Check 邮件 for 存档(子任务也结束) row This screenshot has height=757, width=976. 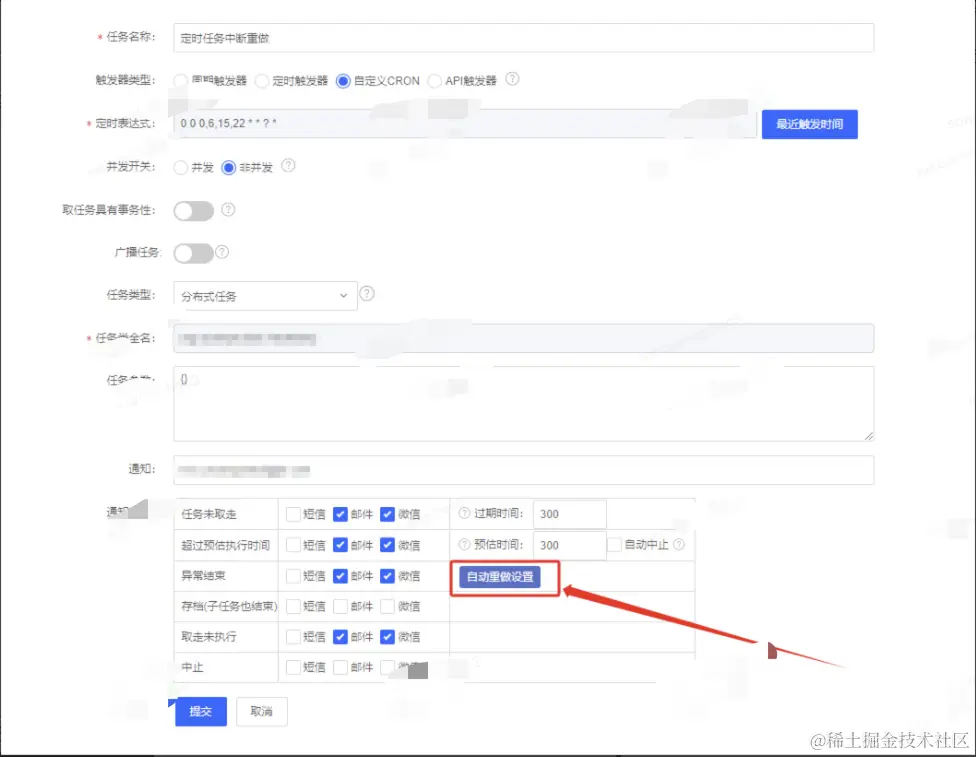pyautogui.click(x=340, y=606)
